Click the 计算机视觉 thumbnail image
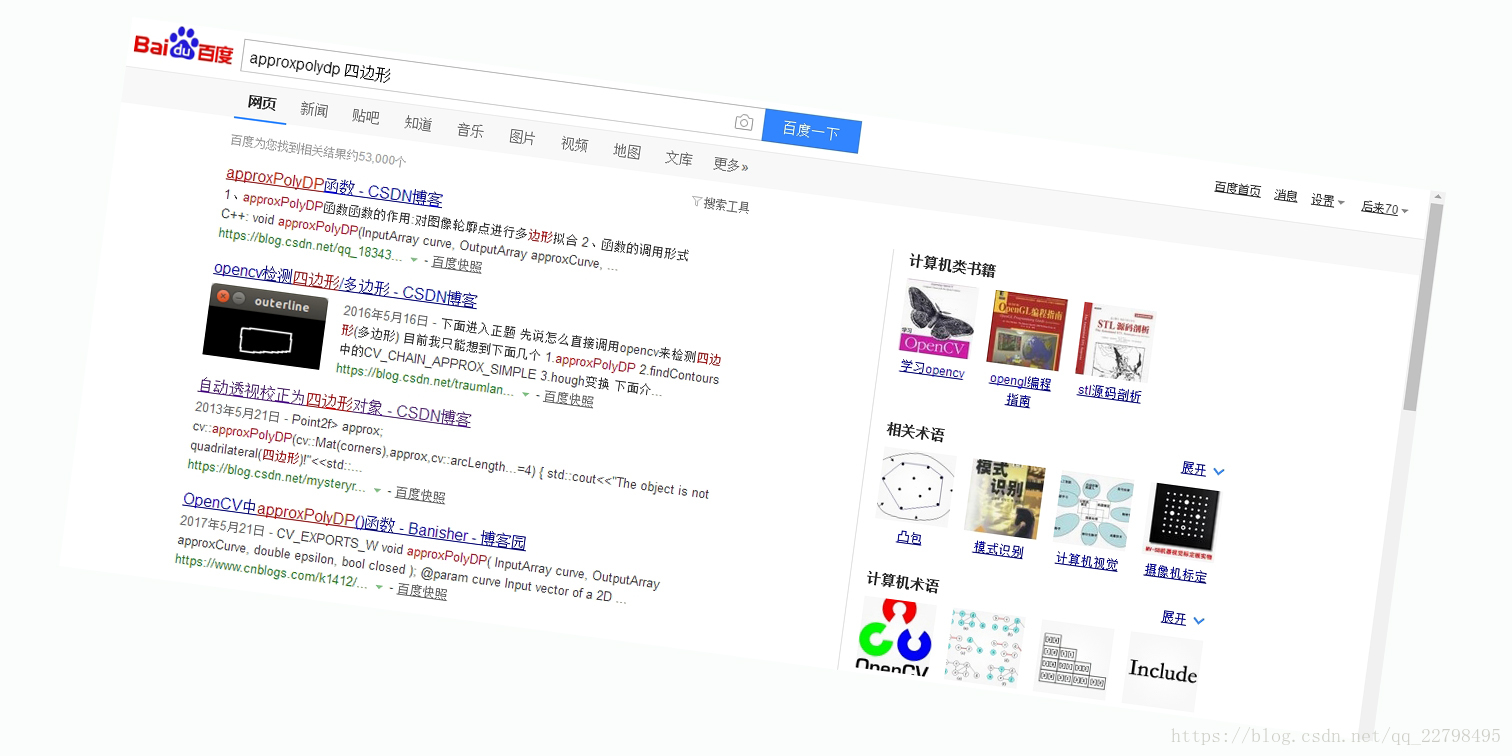This screenshot has height=756, width=1512. pos(1094,511)
